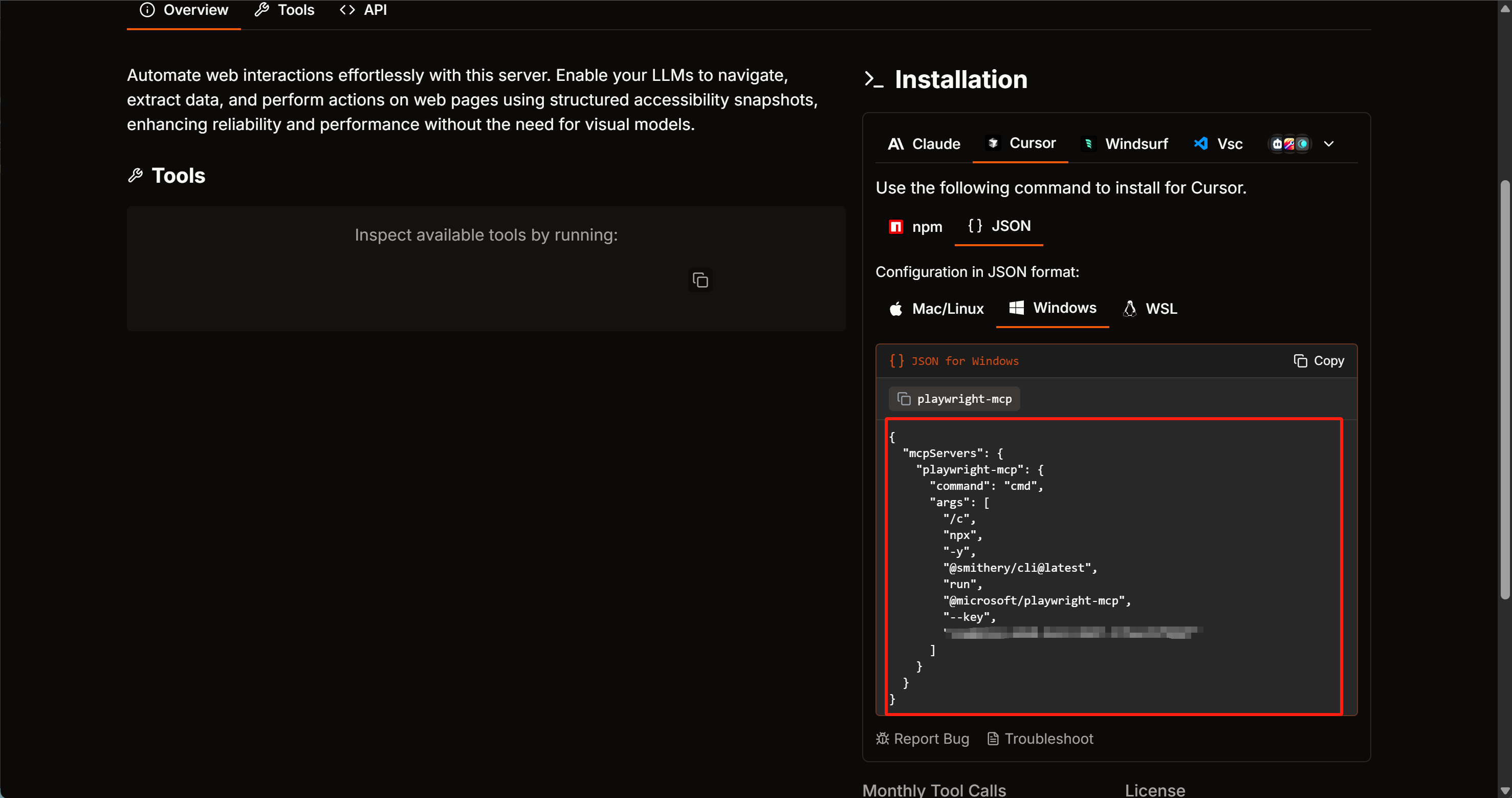Click the "--key" argument line
This screenshot has width=1512, height=798.
(970, 617)
